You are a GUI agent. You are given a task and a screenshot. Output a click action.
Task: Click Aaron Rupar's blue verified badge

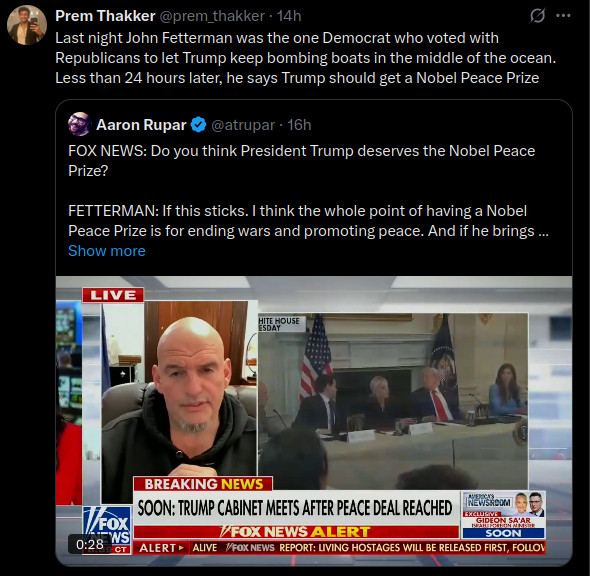(x=198, y=125)
